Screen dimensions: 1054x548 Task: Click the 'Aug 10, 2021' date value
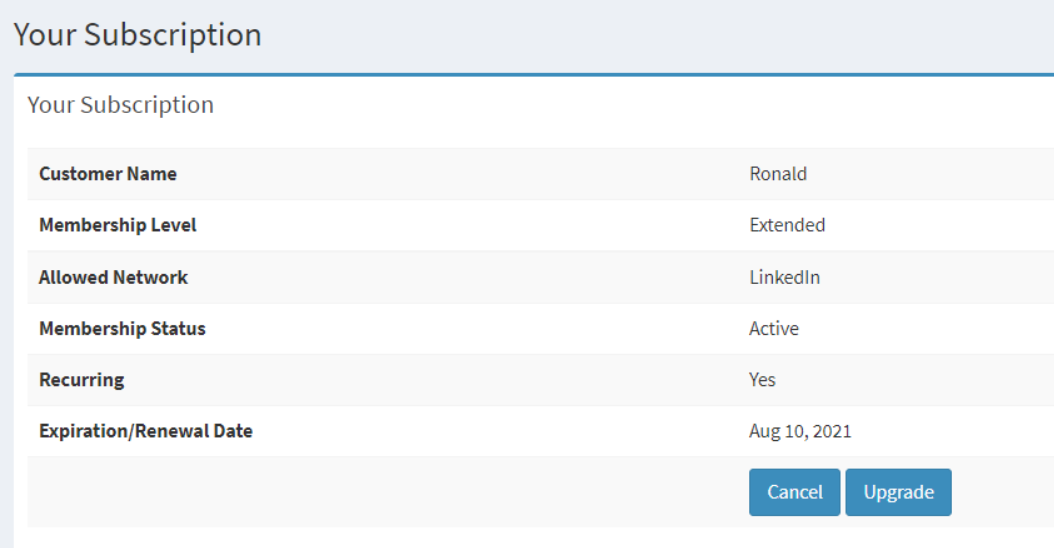click(800, 432)
